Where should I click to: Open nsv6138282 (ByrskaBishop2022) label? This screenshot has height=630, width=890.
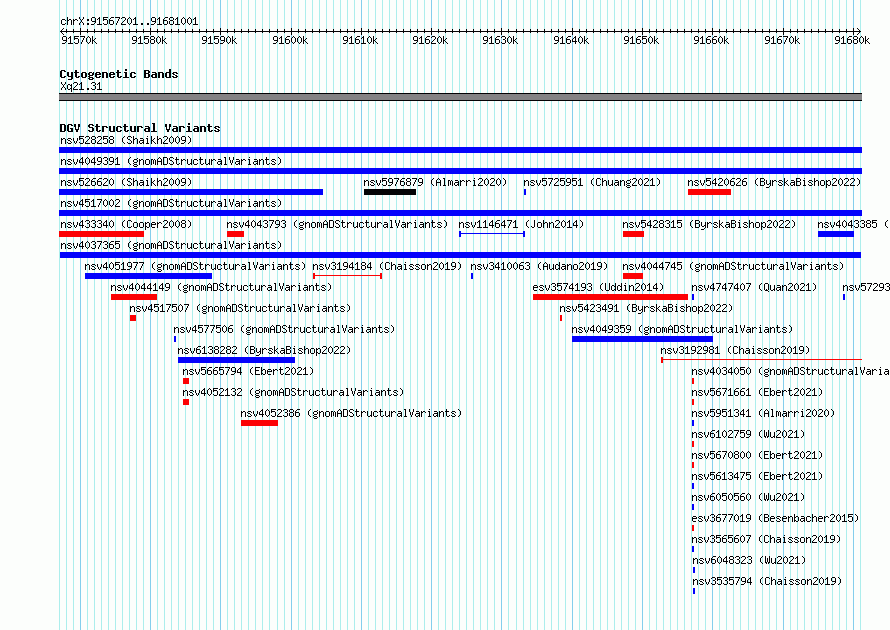(x=265, y=350)
